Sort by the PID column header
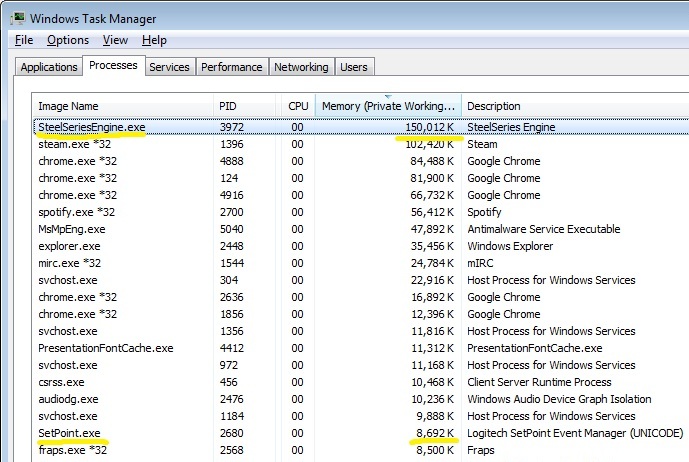Screen dimensions: 689x462 click(x=244, y=106)
